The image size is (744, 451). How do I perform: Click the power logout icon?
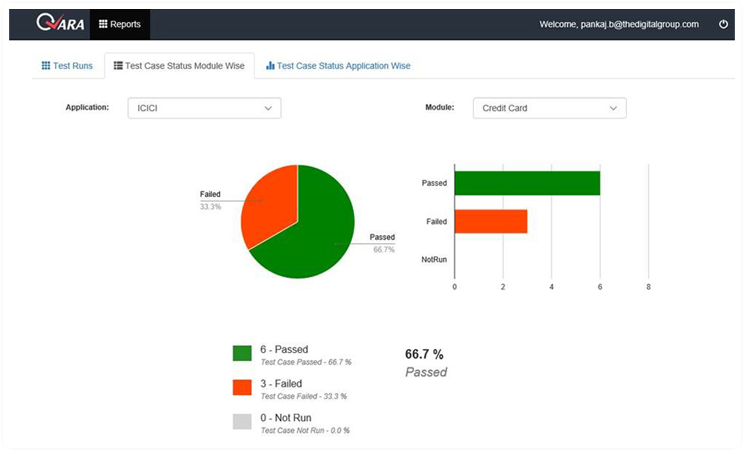click(723, 24)
